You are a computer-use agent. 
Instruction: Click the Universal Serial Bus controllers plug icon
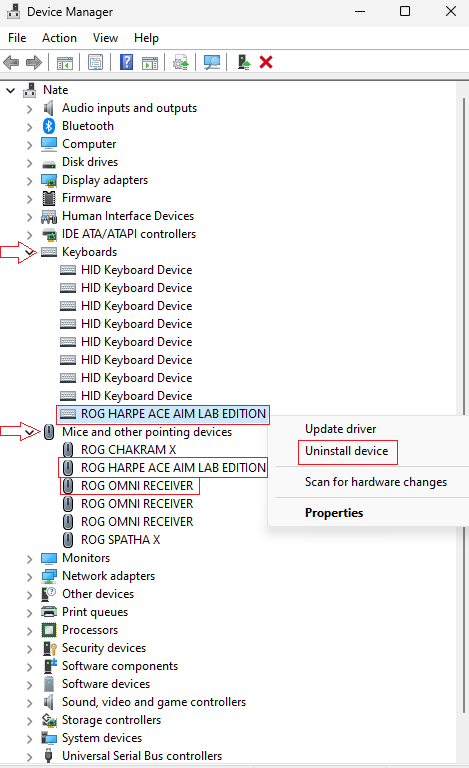tap(48, 756)
